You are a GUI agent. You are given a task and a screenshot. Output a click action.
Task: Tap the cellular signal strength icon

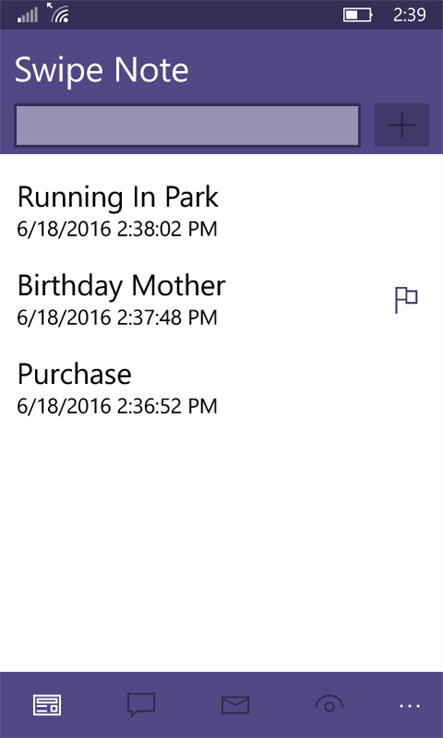[x=27, y=16]
